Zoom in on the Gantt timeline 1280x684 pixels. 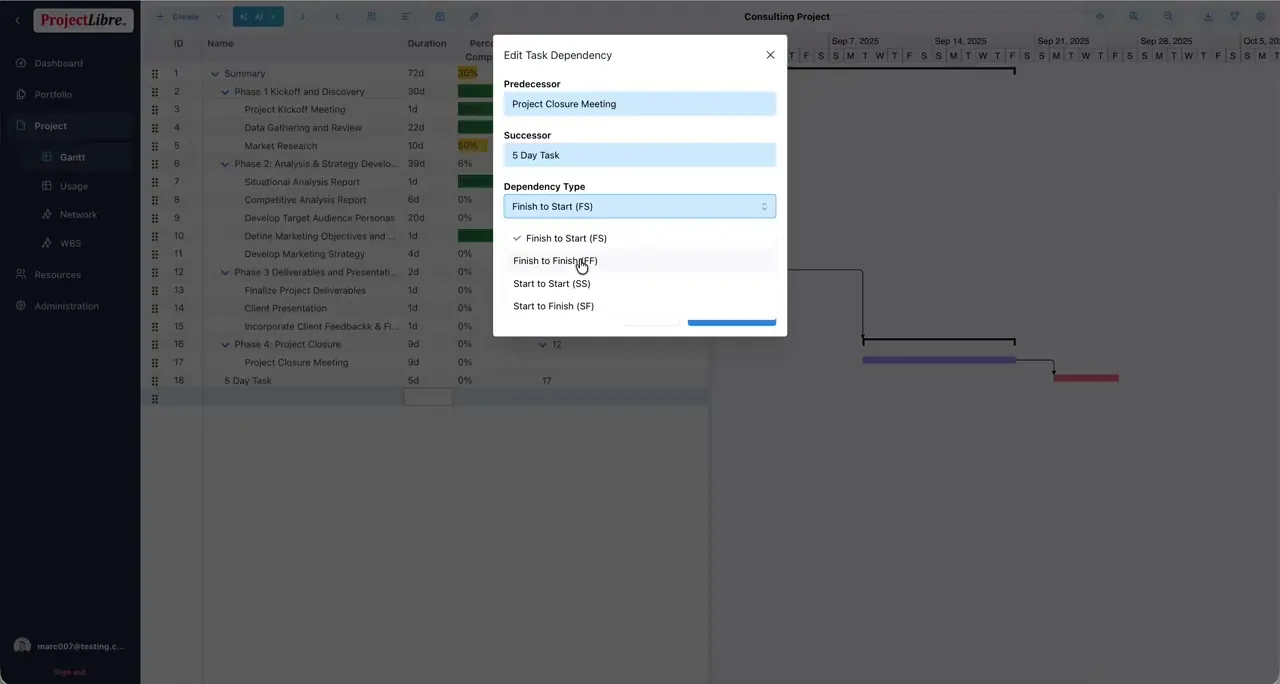click(x=1134, y=16)
